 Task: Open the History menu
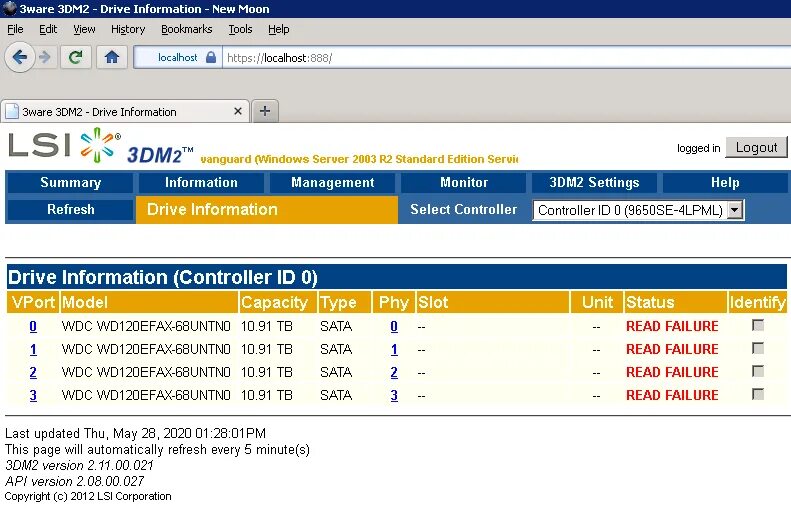pos(128,29)
